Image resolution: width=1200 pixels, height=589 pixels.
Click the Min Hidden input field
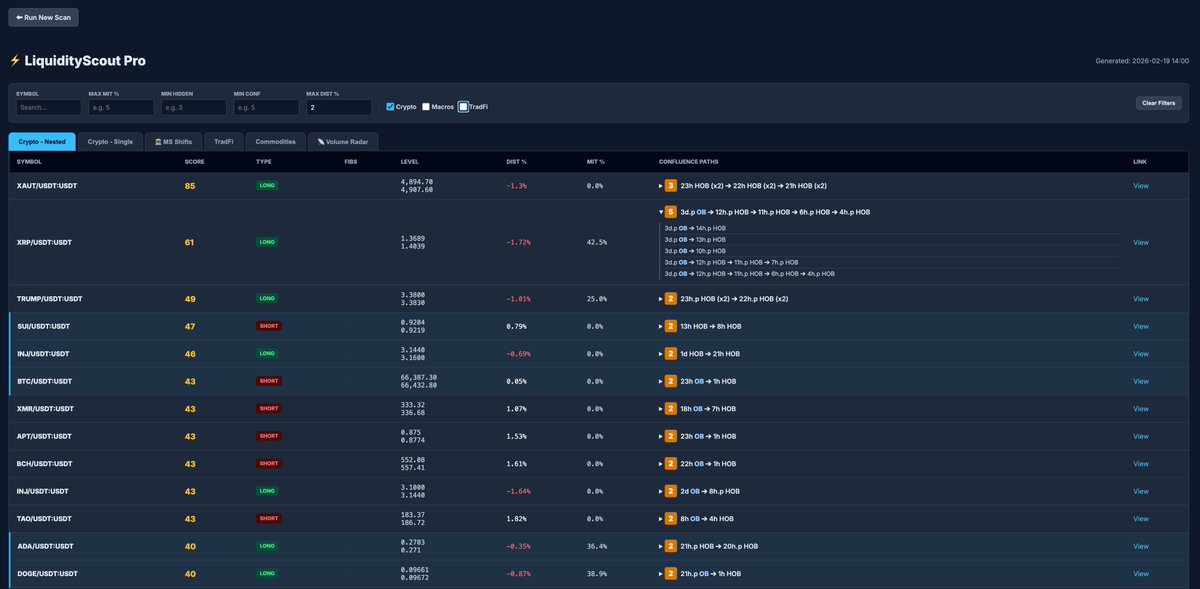[194, 107]
